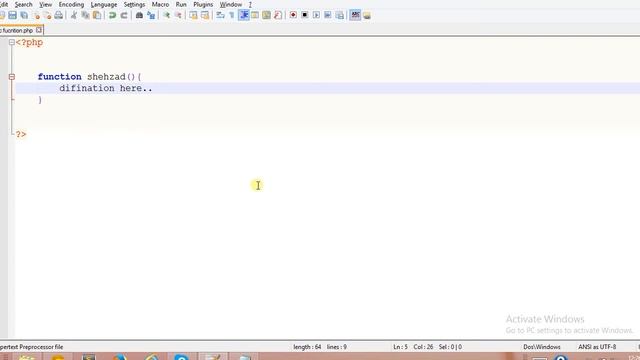640x360 pixels.
Task: Click 'length : 64' in status bar
Action: [307, 347]
